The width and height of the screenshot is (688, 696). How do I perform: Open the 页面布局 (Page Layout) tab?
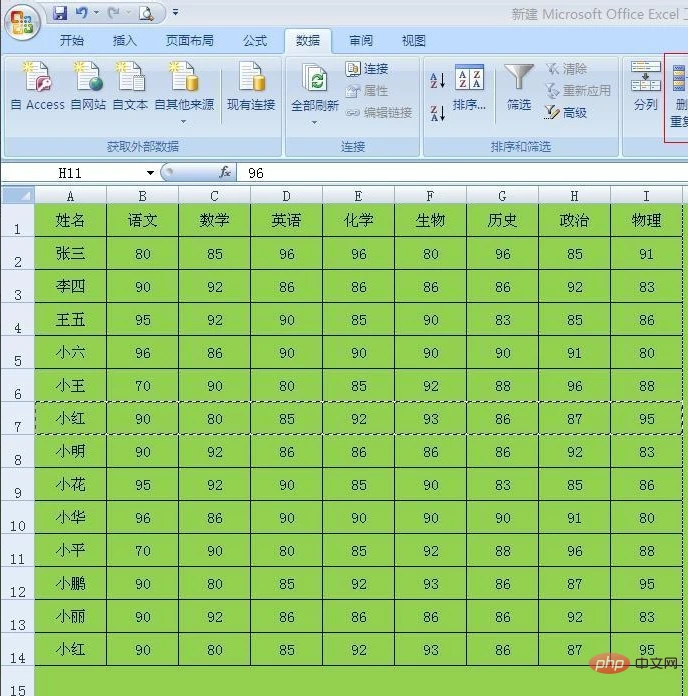click(189, 41)
